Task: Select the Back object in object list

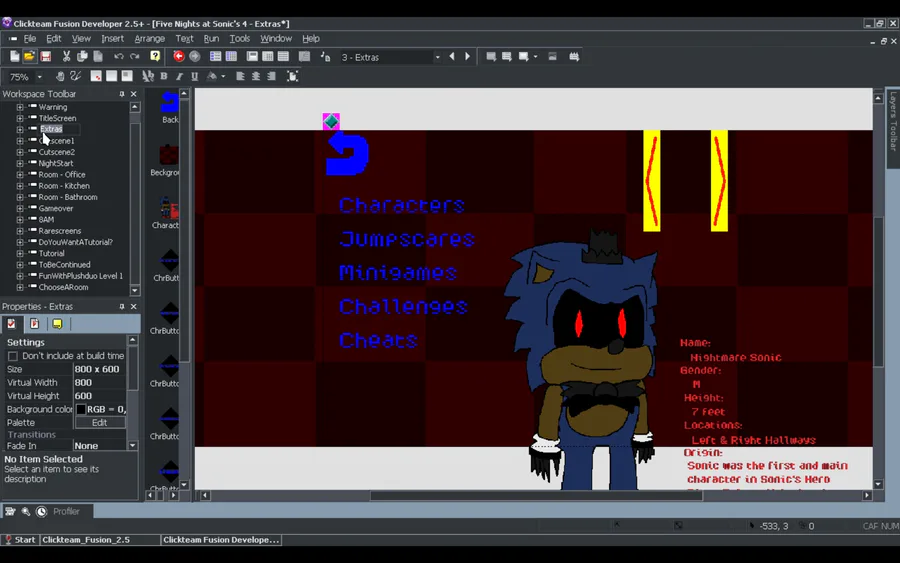Action: click(169, 107)
